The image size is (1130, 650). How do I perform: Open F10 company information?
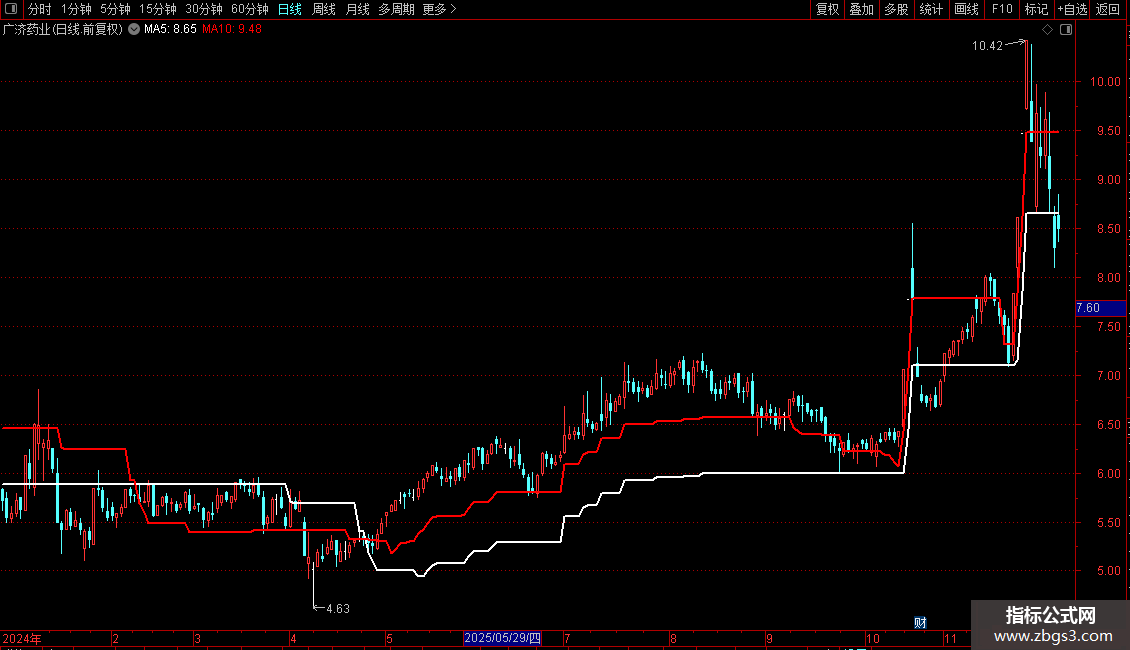[x=1002, y=9]
